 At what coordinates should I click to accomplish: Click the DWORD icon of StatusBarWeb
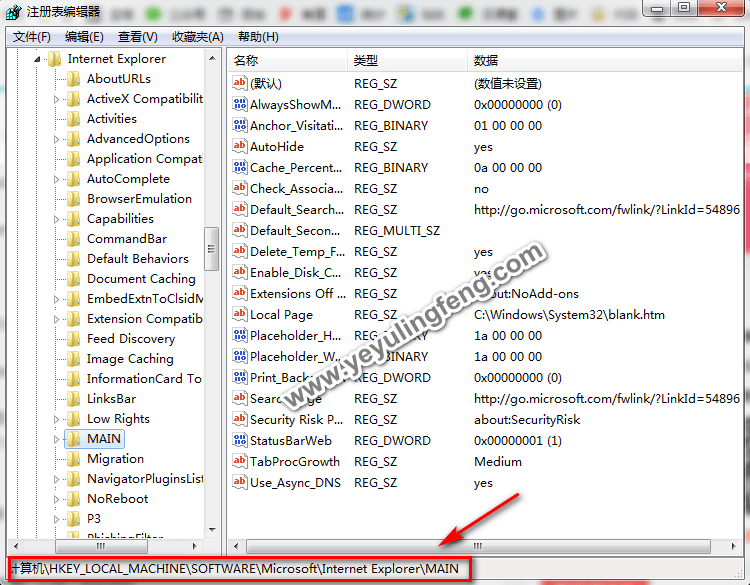pos(240,441)
